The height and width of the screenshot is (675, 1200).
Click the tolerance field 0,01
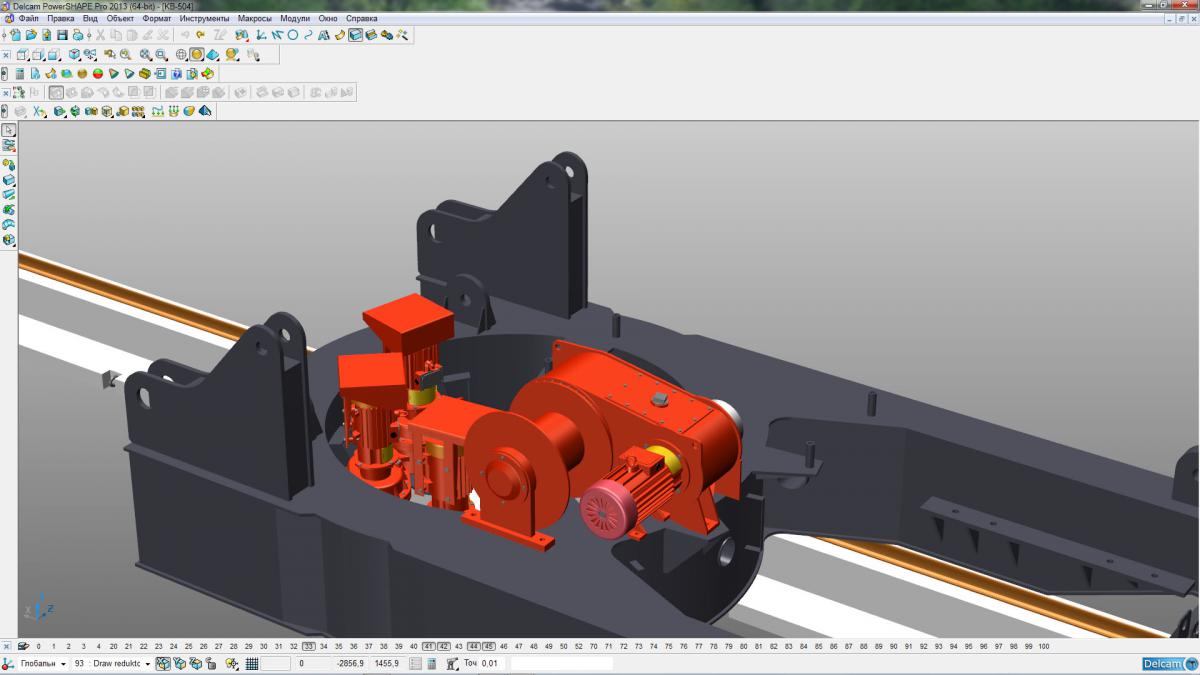tap(490, 663)
